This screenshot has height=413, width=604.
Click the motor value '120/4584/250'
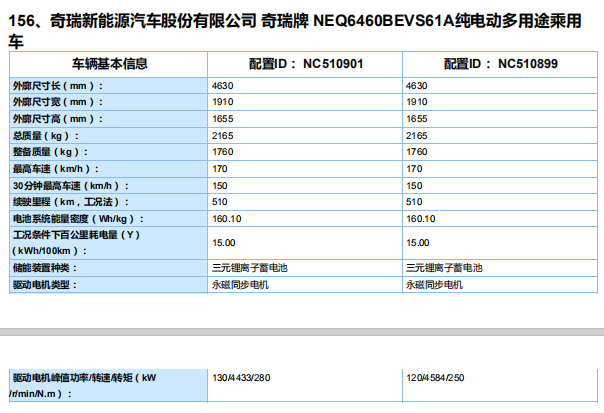(435, 378)
